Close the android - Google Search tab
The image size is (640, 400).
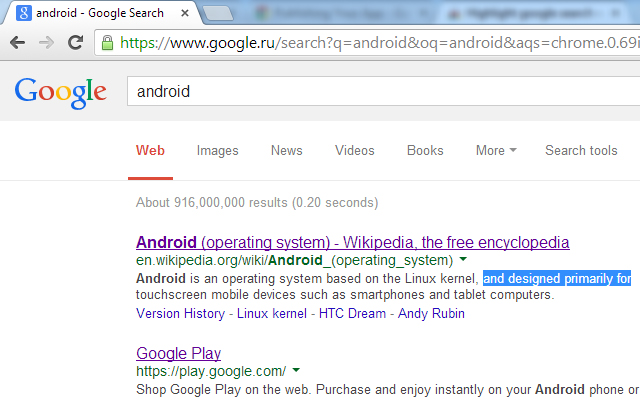tap(184, 13)
